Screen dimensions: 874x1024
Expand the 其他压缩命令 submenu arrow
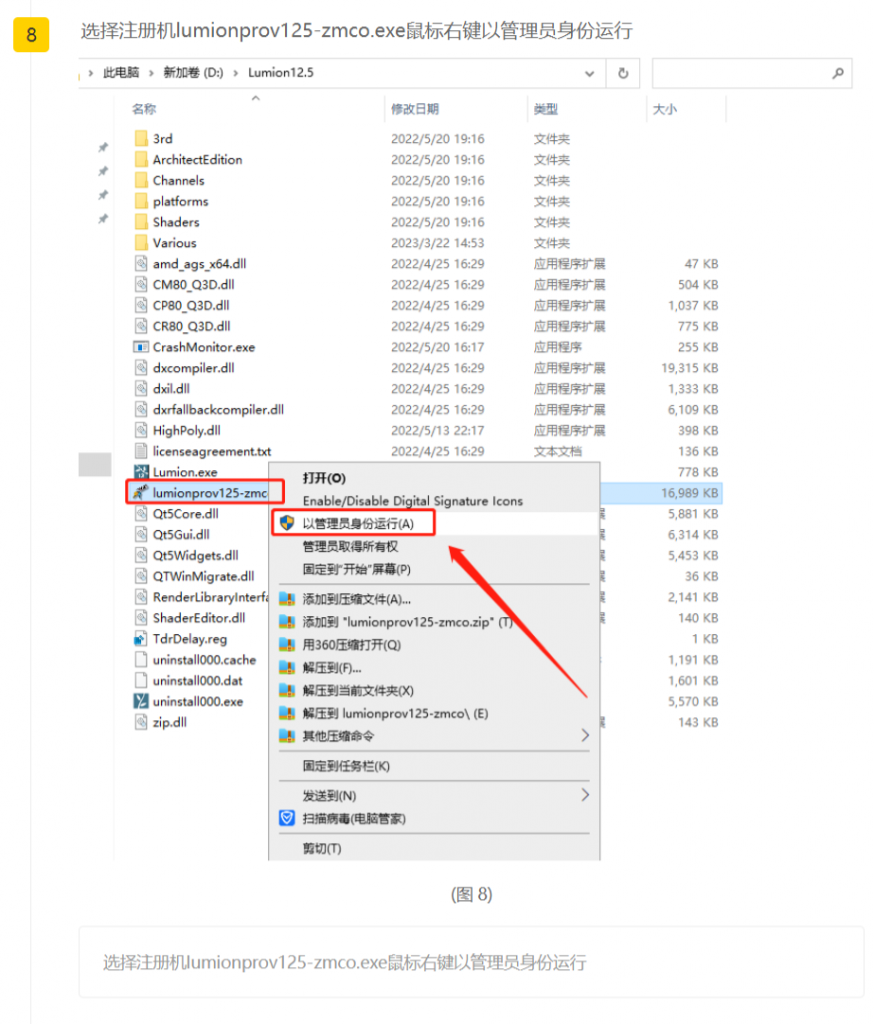pyautogui.click(x=585, y=736)
